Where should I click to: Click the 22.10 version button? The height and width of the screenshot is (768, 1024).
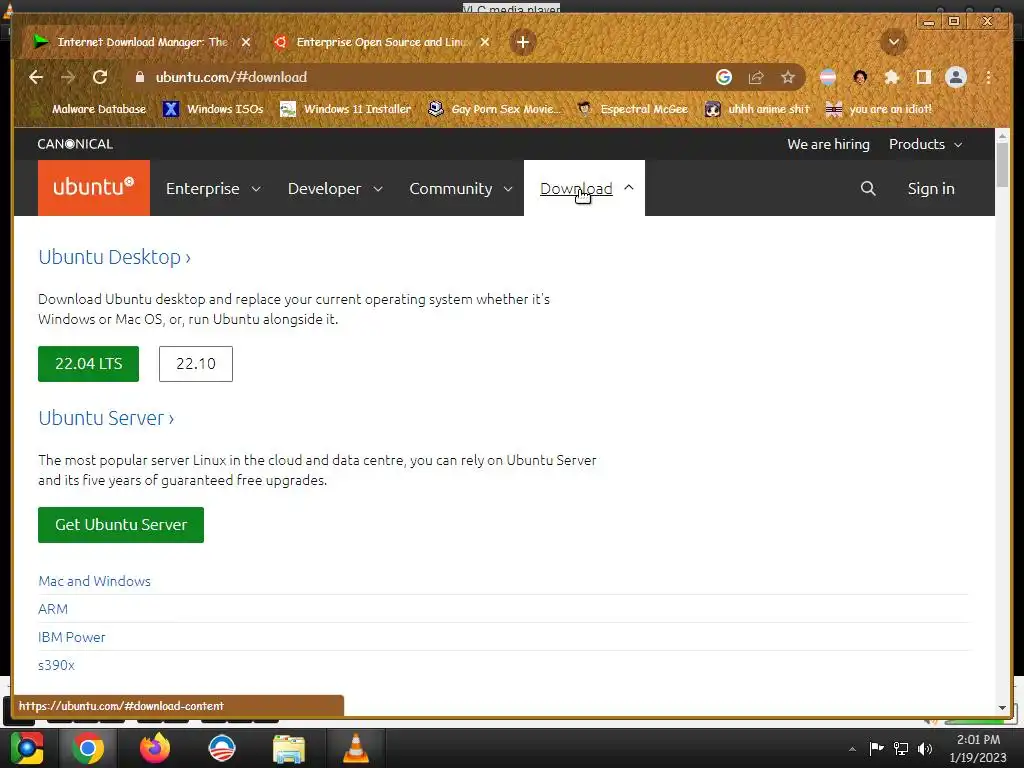click(196, 364)
